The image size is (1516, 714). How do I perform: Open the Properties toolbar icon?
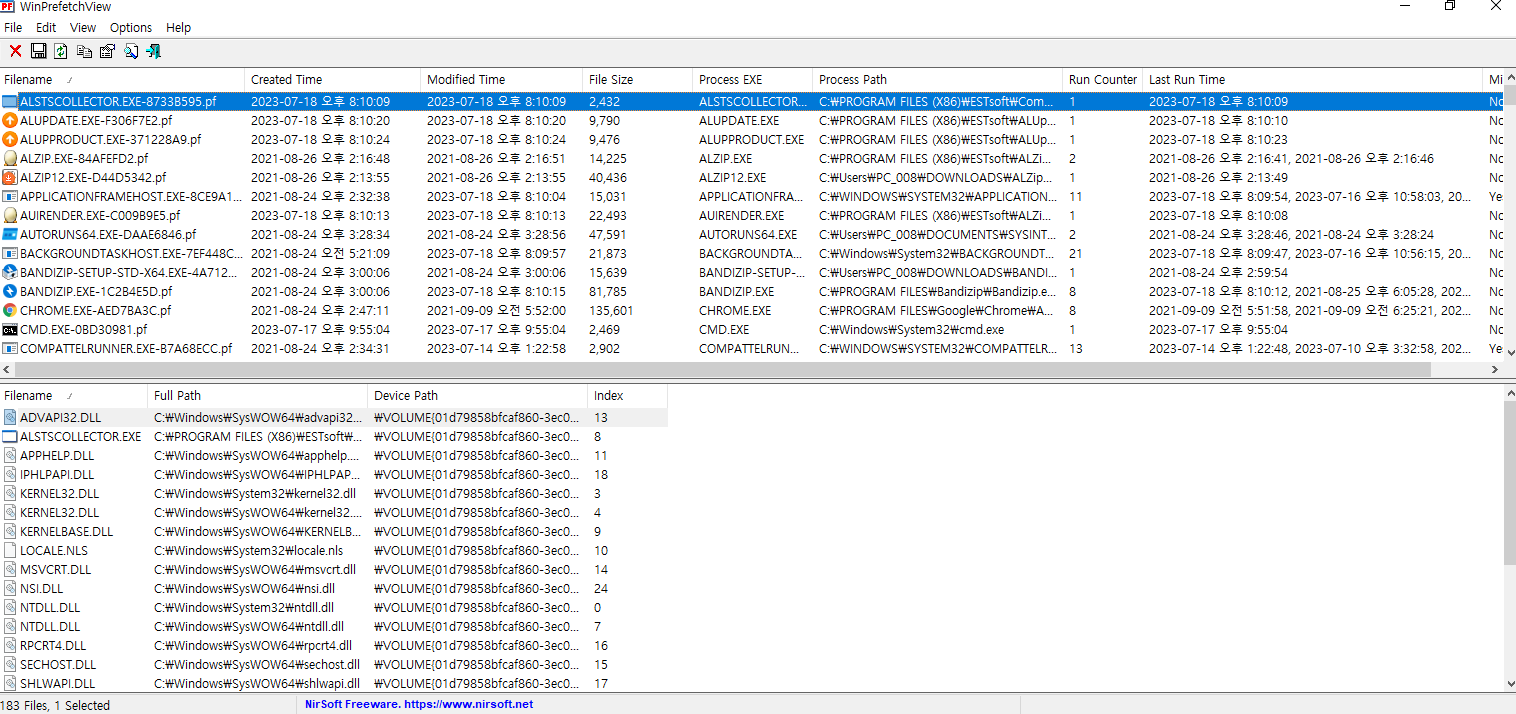coord(107,51)
